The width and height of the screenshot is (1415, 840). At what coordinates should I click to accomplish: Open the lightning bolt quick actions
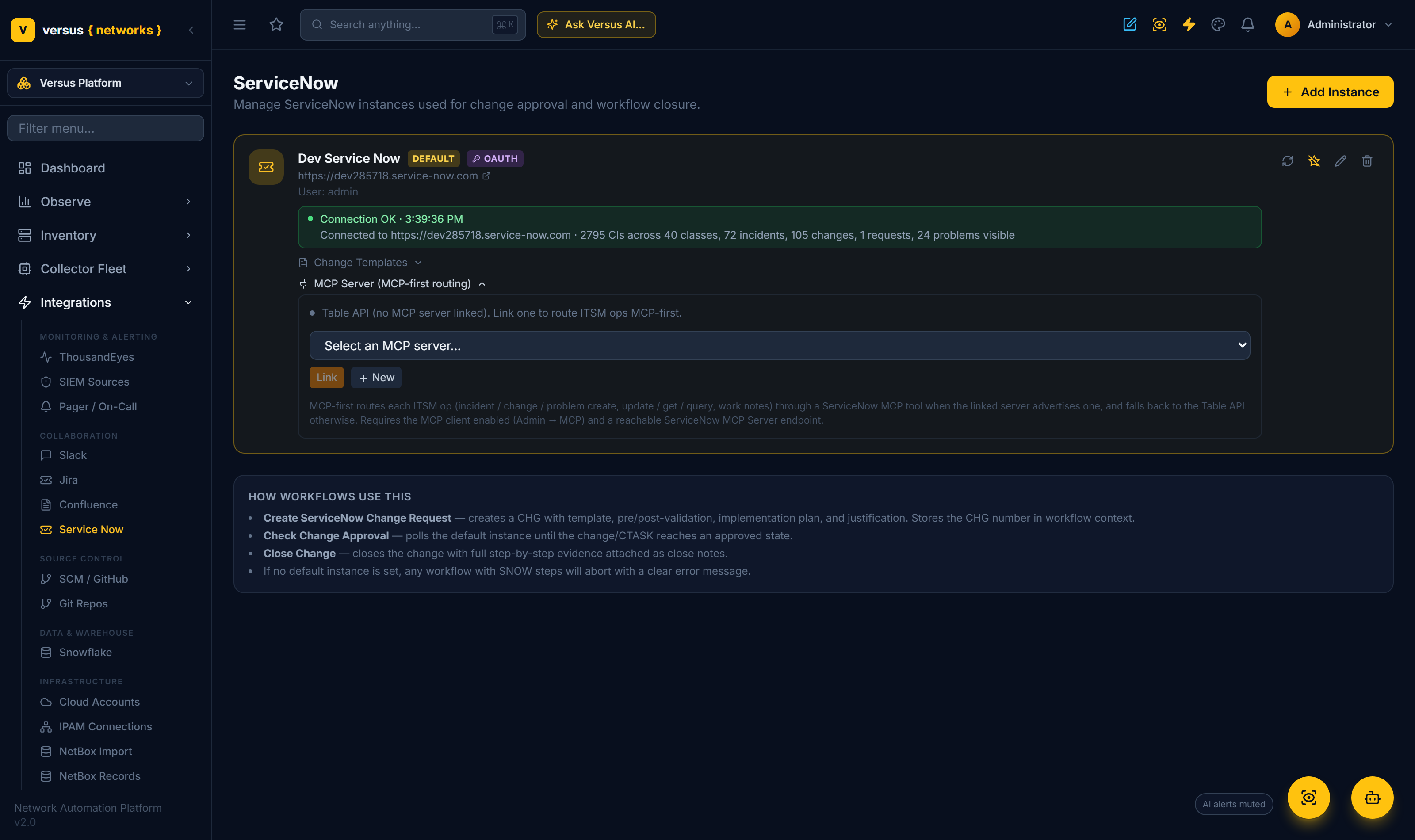click(1189, 24)
